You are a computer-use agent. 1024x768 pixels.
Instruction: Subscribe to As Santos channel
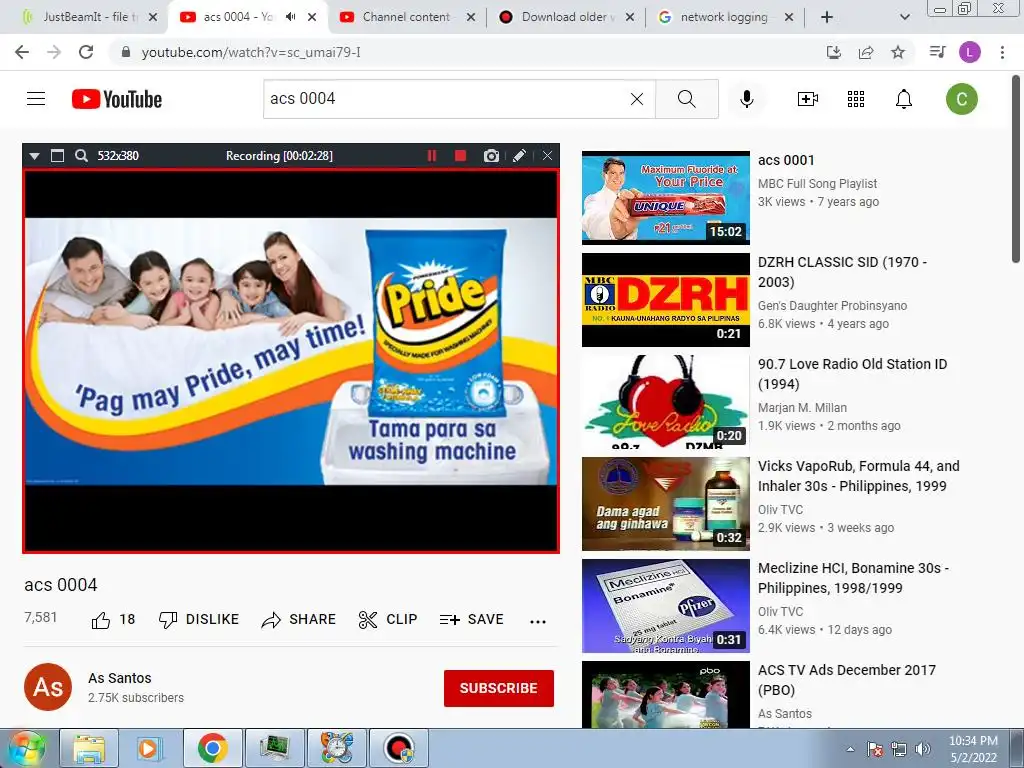click(x=499, y=688)
